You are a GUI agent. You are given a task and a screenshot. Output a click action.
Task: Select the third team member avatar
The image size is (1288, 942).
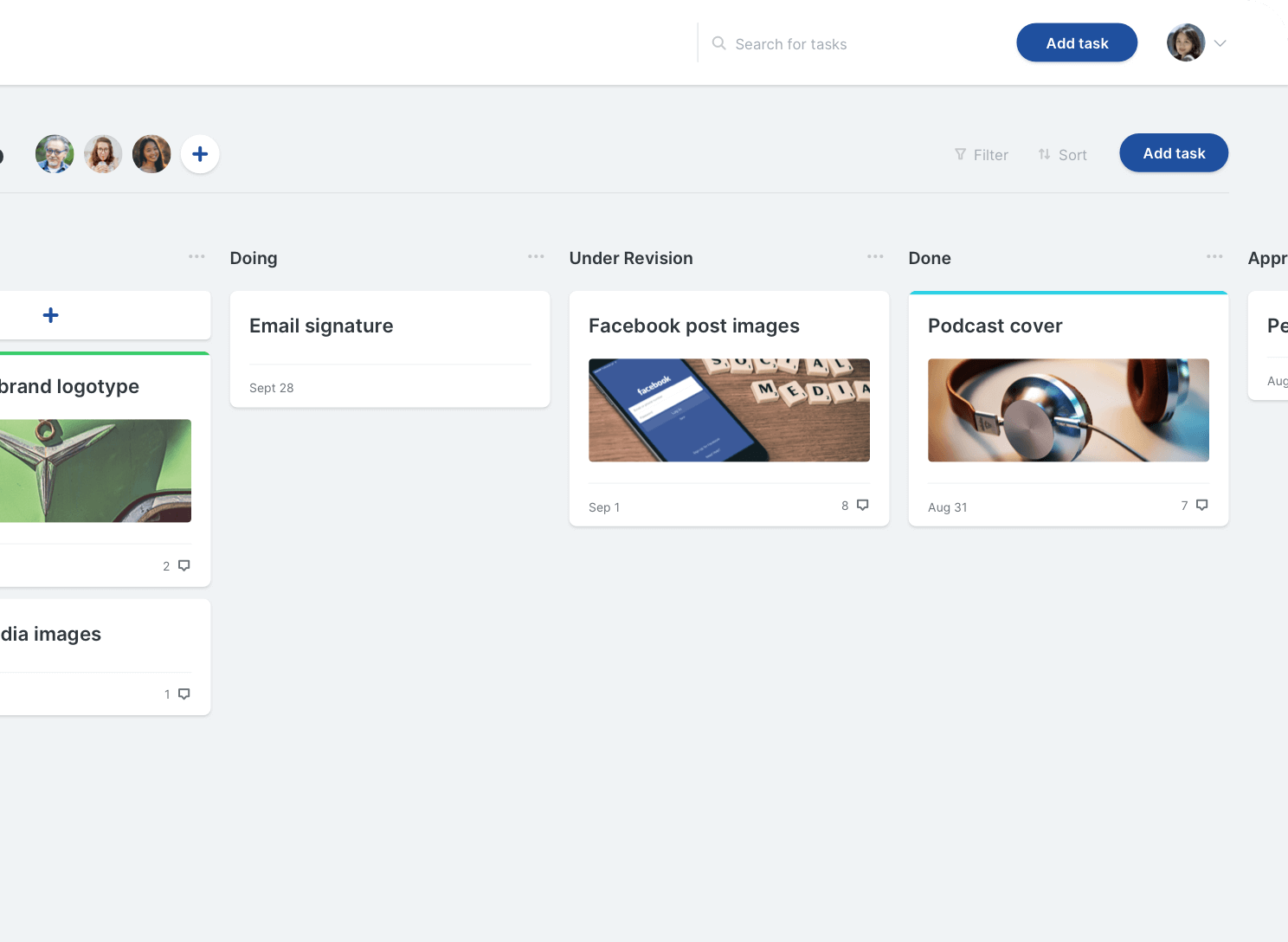point(151,154)
